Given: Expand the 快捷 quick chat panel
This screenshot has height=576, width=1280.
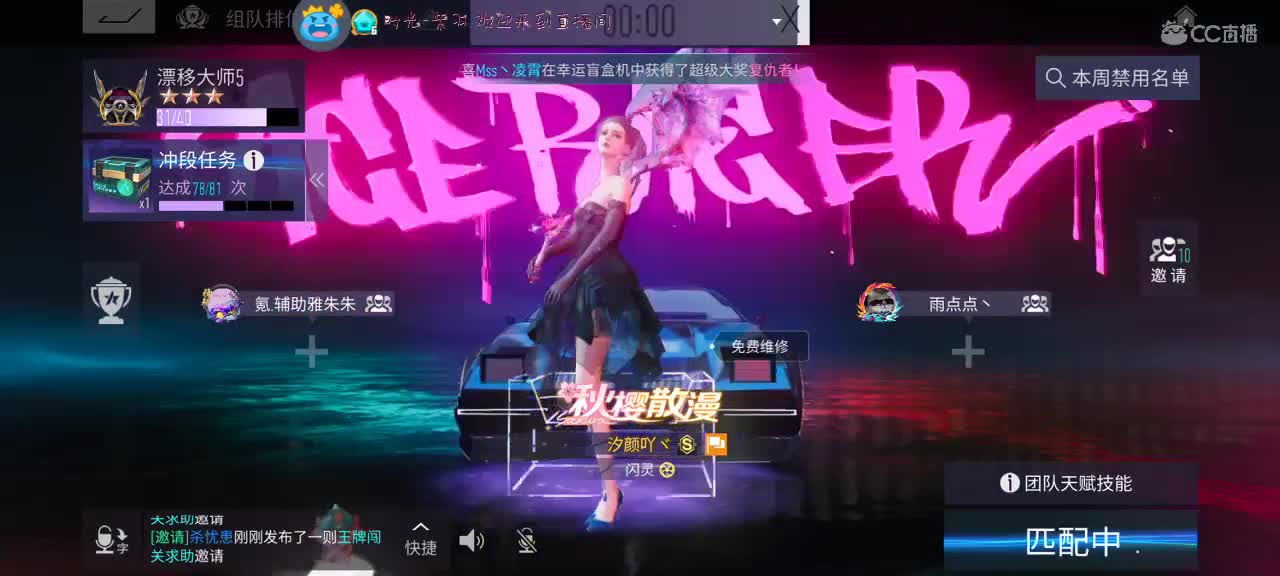Looking at the screenshot, I should [x=420, y=540].
